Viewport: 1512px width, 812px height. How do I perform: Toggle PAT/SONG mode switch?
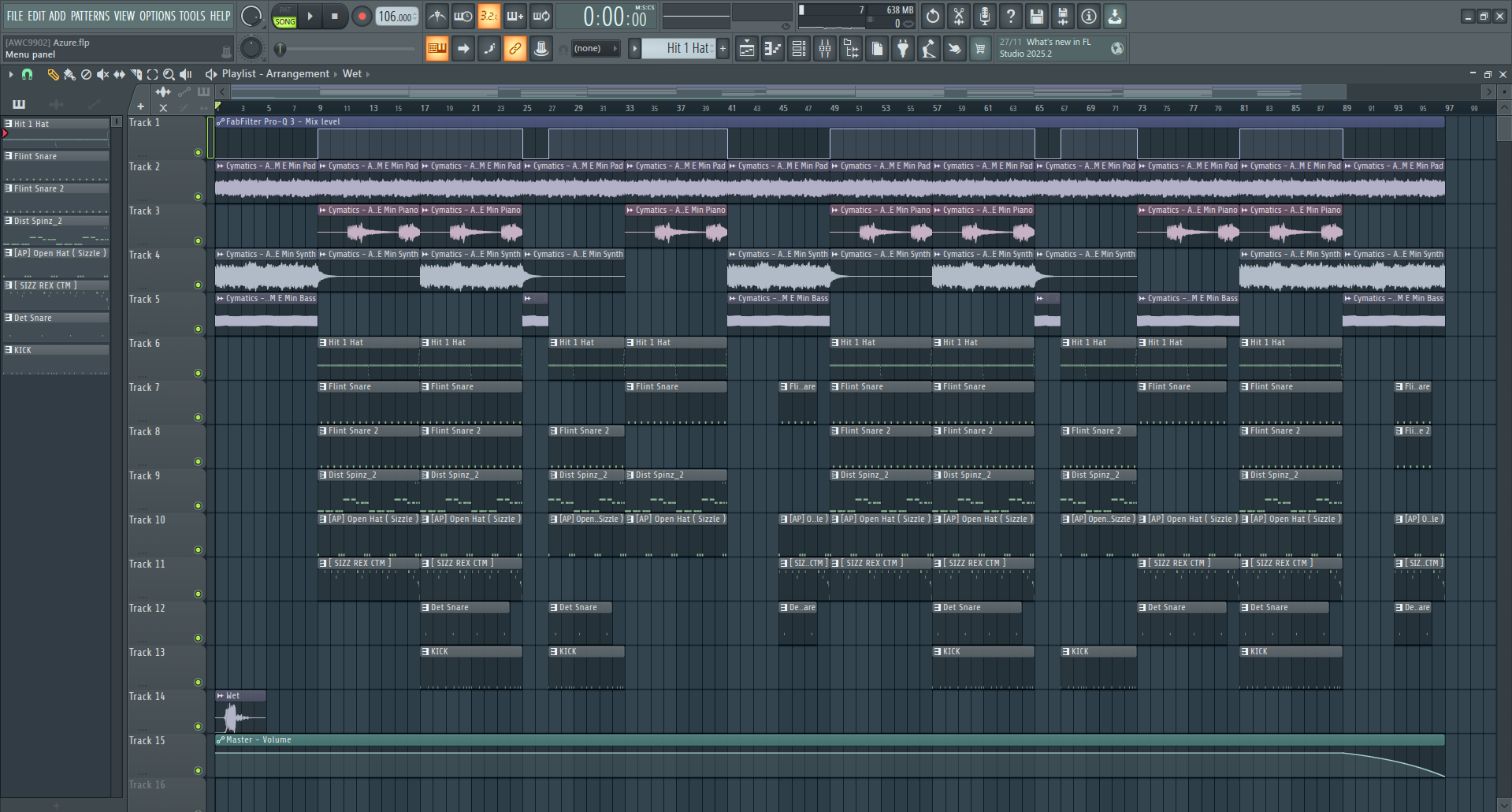[285, 17]
